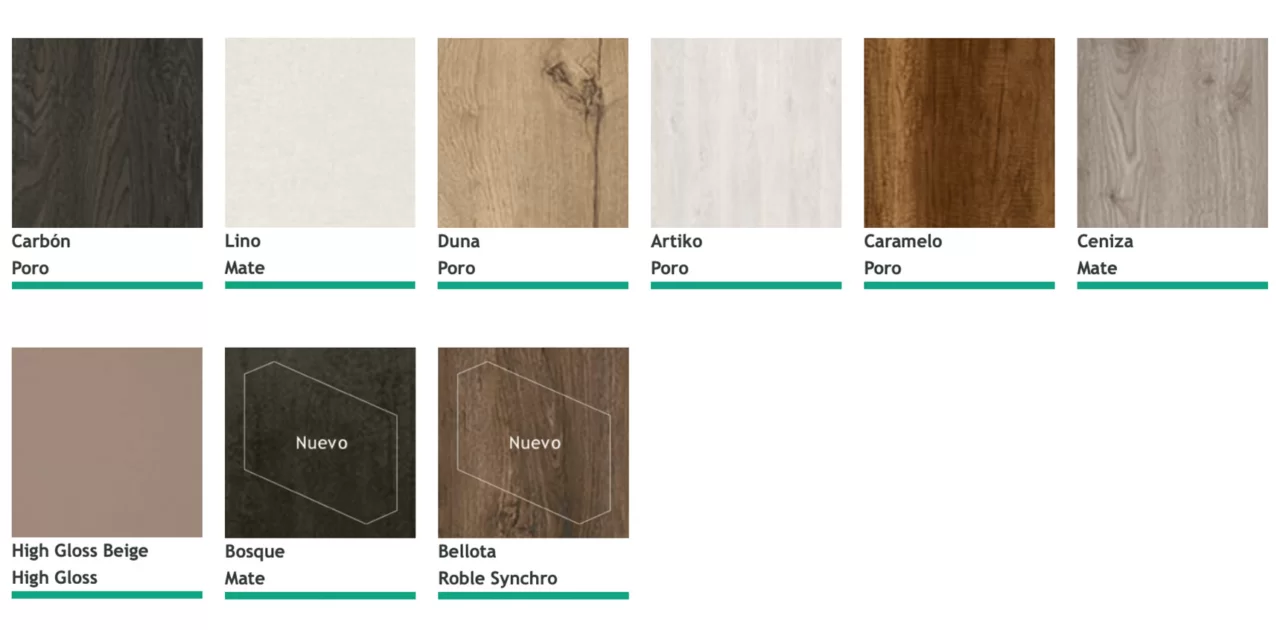Screen dimensions: 1280x630
Task: Pick the Ceniza grey wood swatch
Action: (x=1172, y=133)
